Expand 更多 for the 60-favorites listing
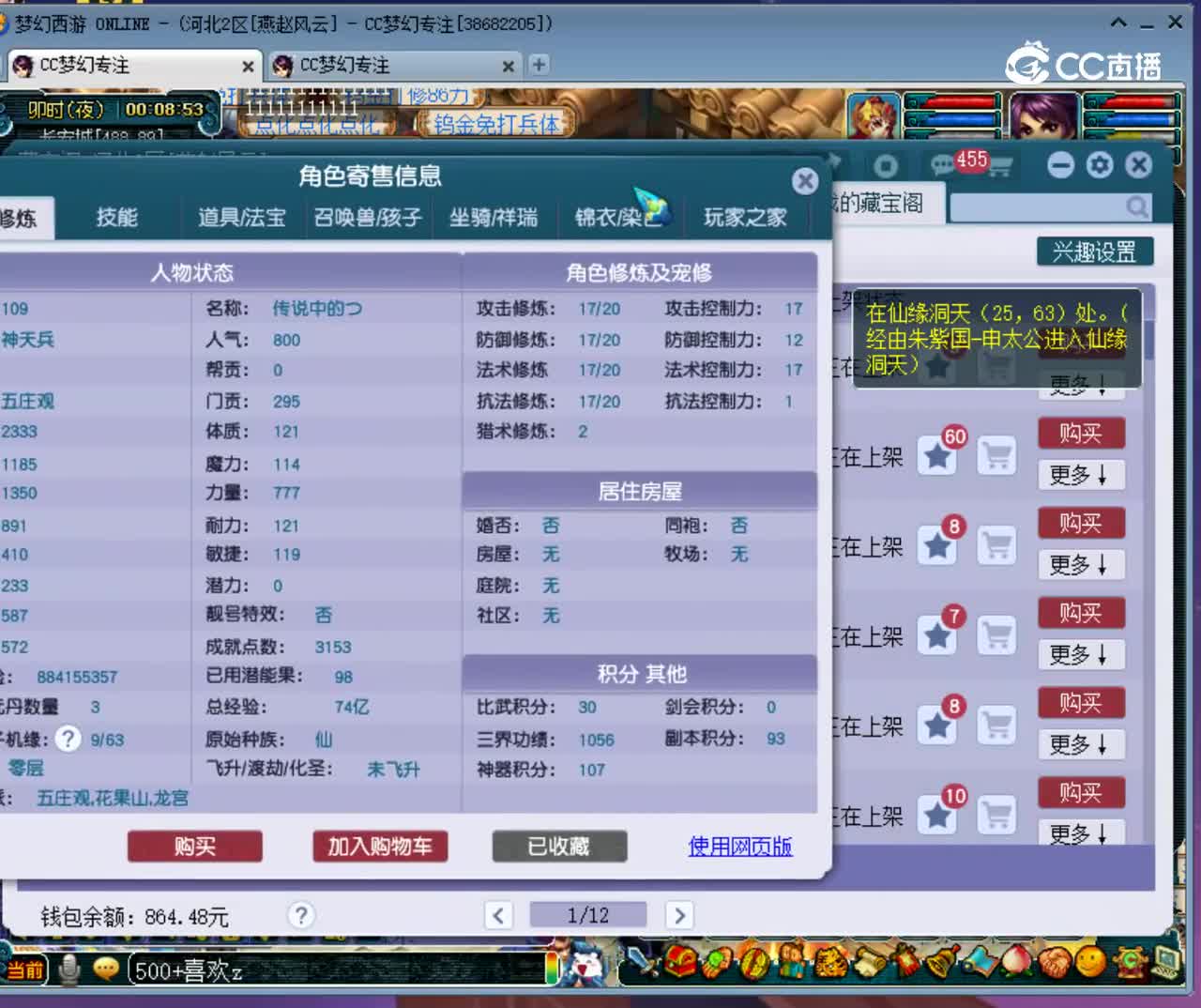 tap(1080, 475)
